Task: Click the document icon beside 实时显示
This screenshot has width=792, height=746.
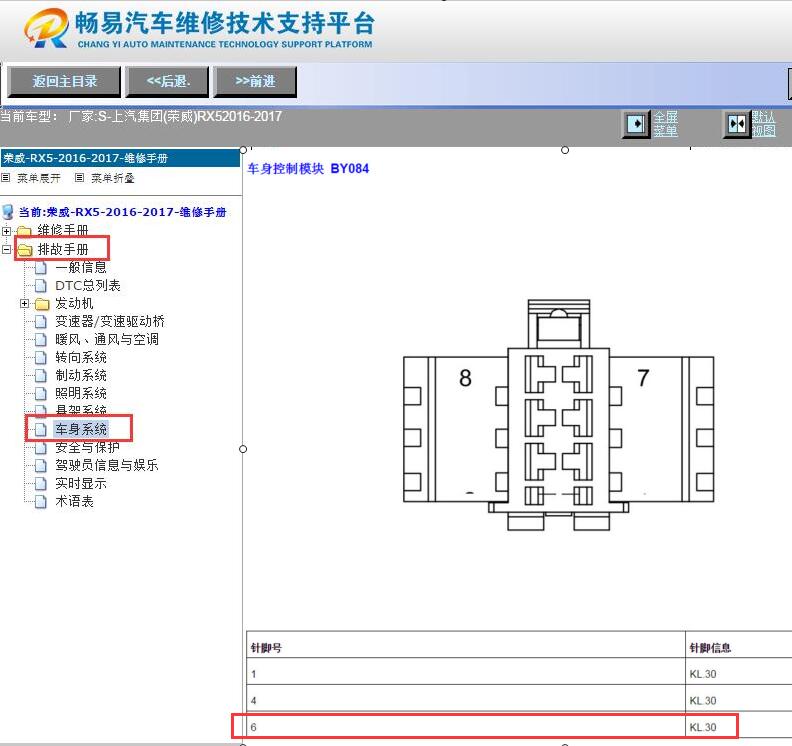Action: tap(41, 484)
